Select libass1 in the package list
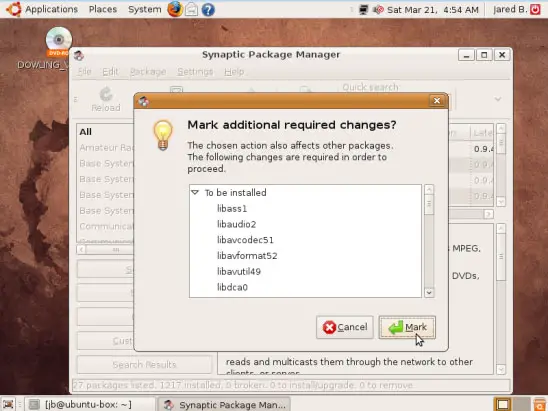 click(x=232, y=209)
